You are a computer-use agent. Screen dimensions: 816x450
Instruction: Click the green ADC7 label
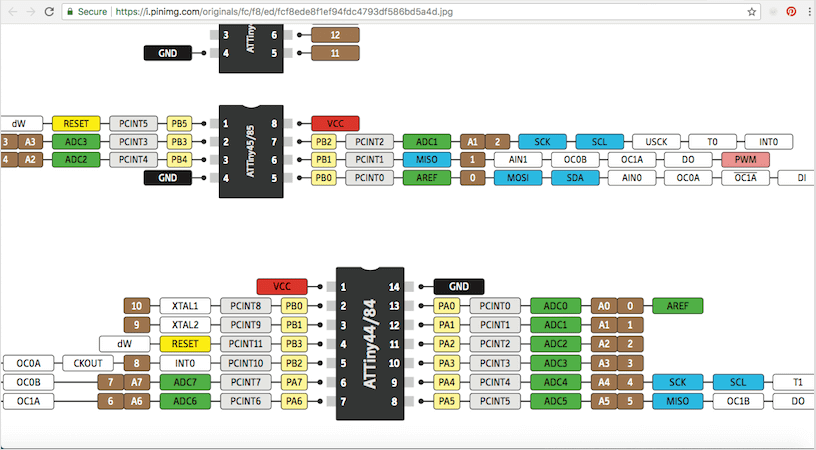tap(185, 382)
